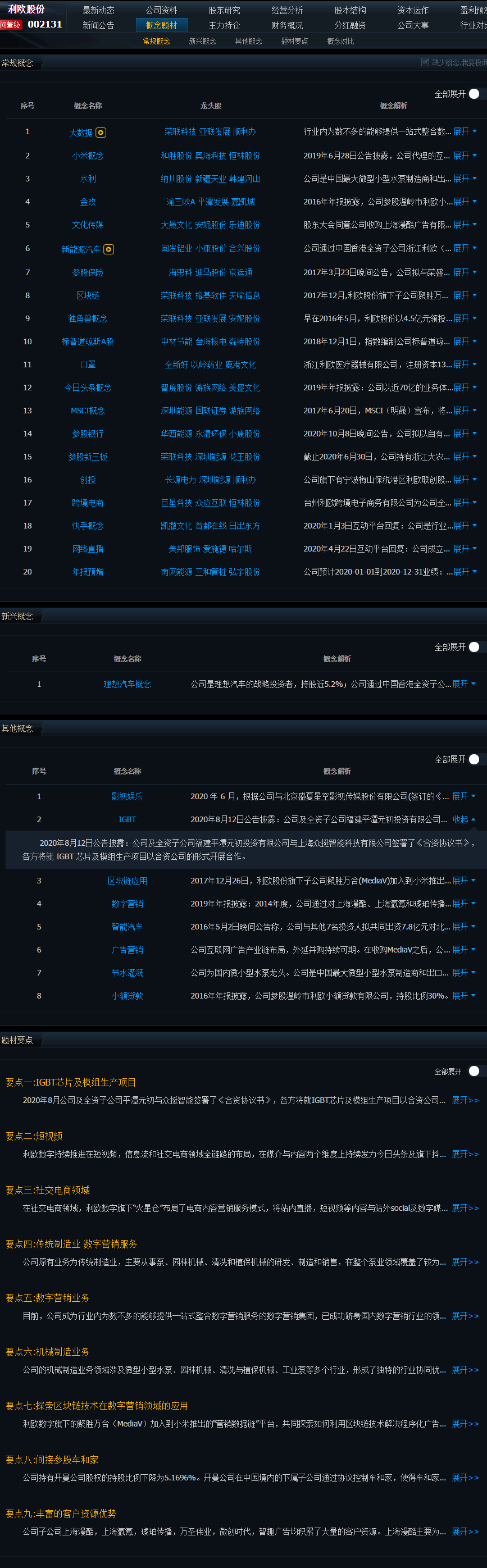The image size is (487, 1568).
Task: Expand 要点五 数字营销业务
Action: click(x=465, y=1316)
